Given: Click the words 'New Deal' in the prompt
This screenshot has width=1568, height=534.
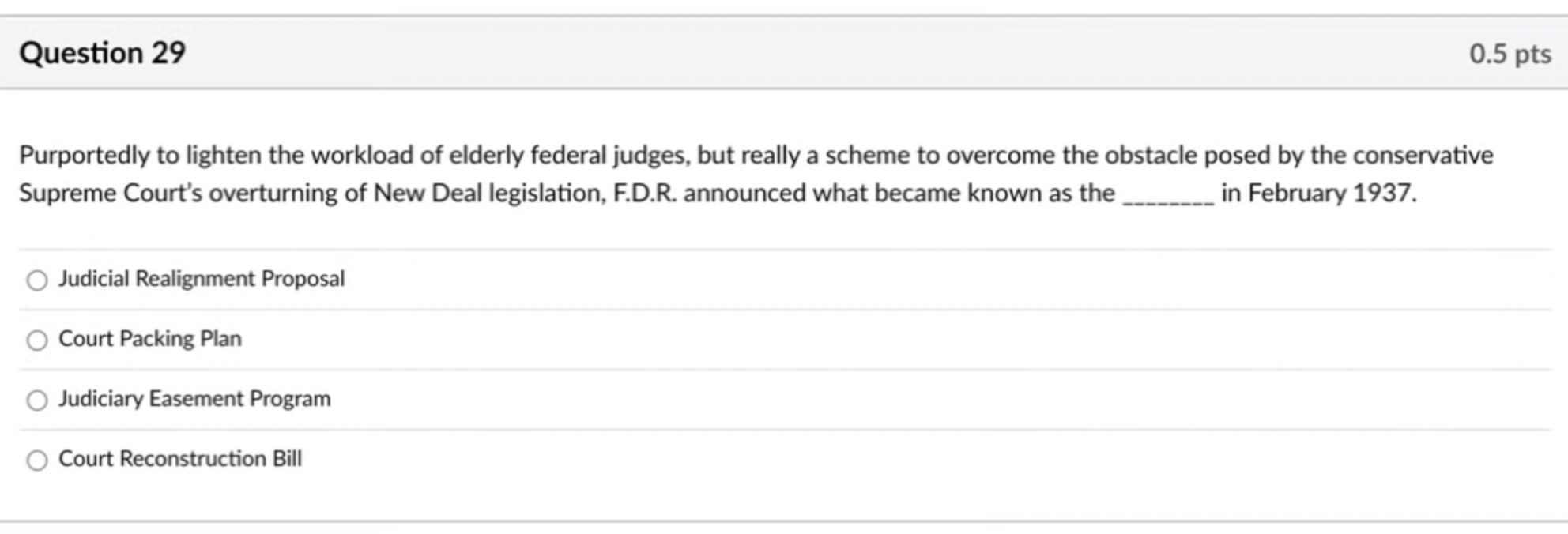Looking at the screenshot, I should tap(428, 193).
